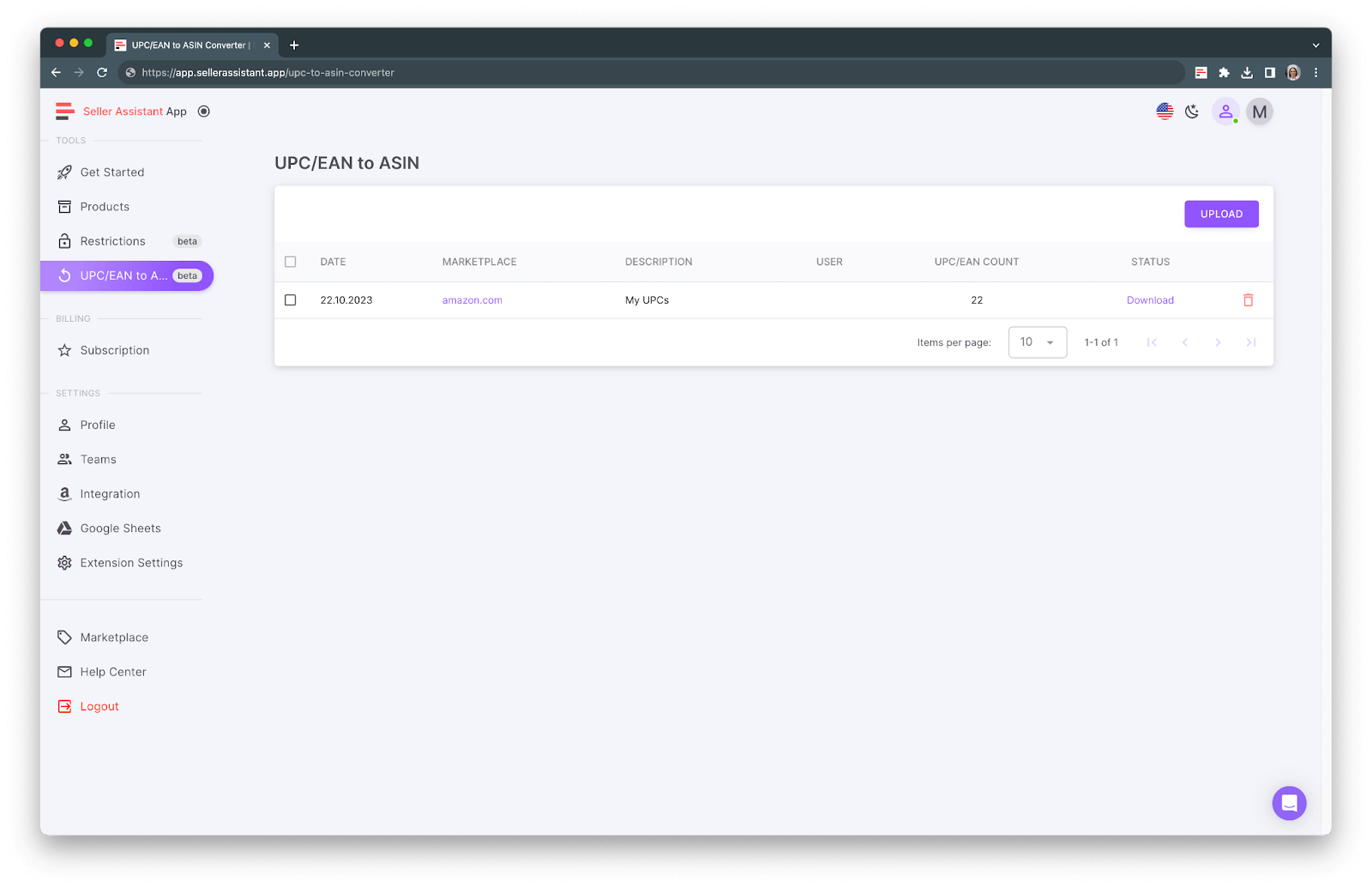The image size is (1372, 888).
Task: Go to next page with right arrow
Action: point(1218,341)
